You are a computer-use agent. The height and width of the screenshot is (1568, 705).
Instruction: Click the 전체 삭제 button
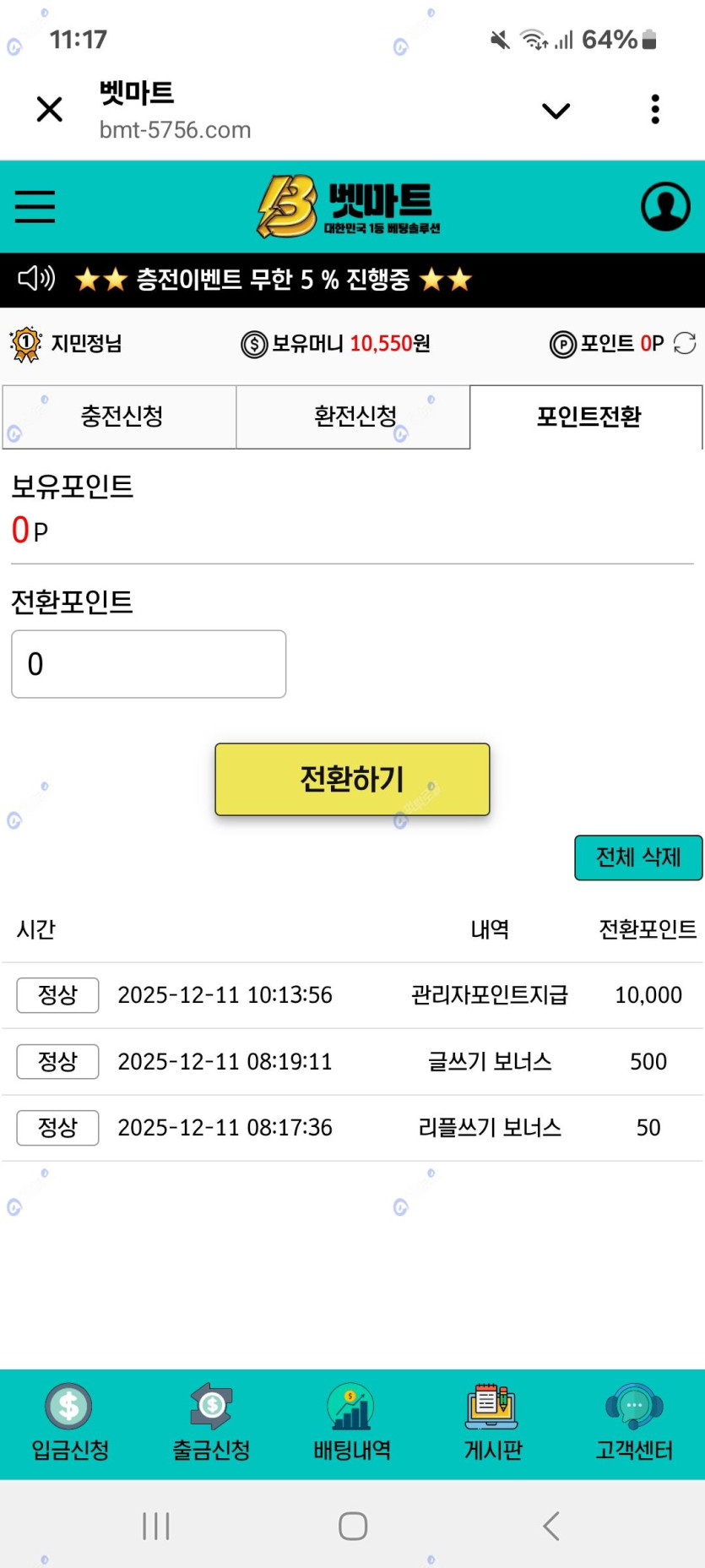638,857
